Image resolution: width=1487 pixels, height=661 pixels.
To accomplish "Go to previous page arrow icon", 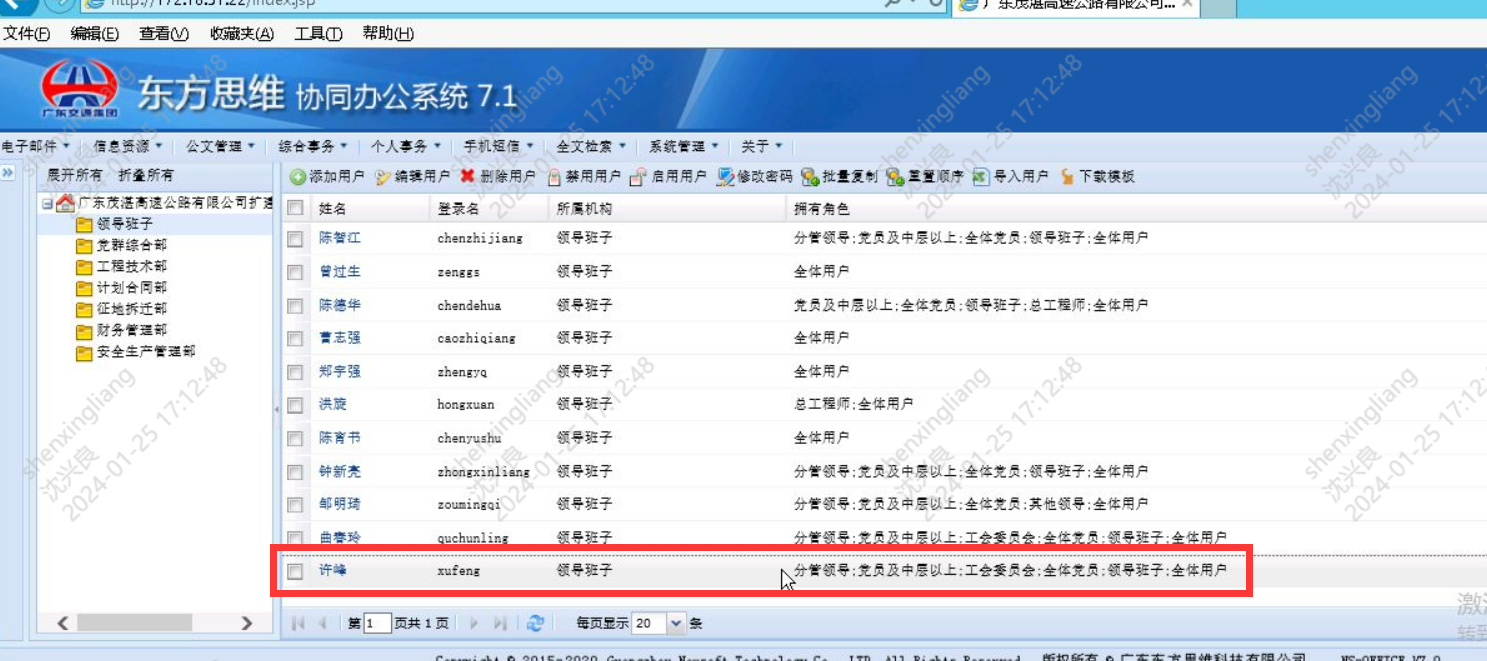I will click(322, 623).
